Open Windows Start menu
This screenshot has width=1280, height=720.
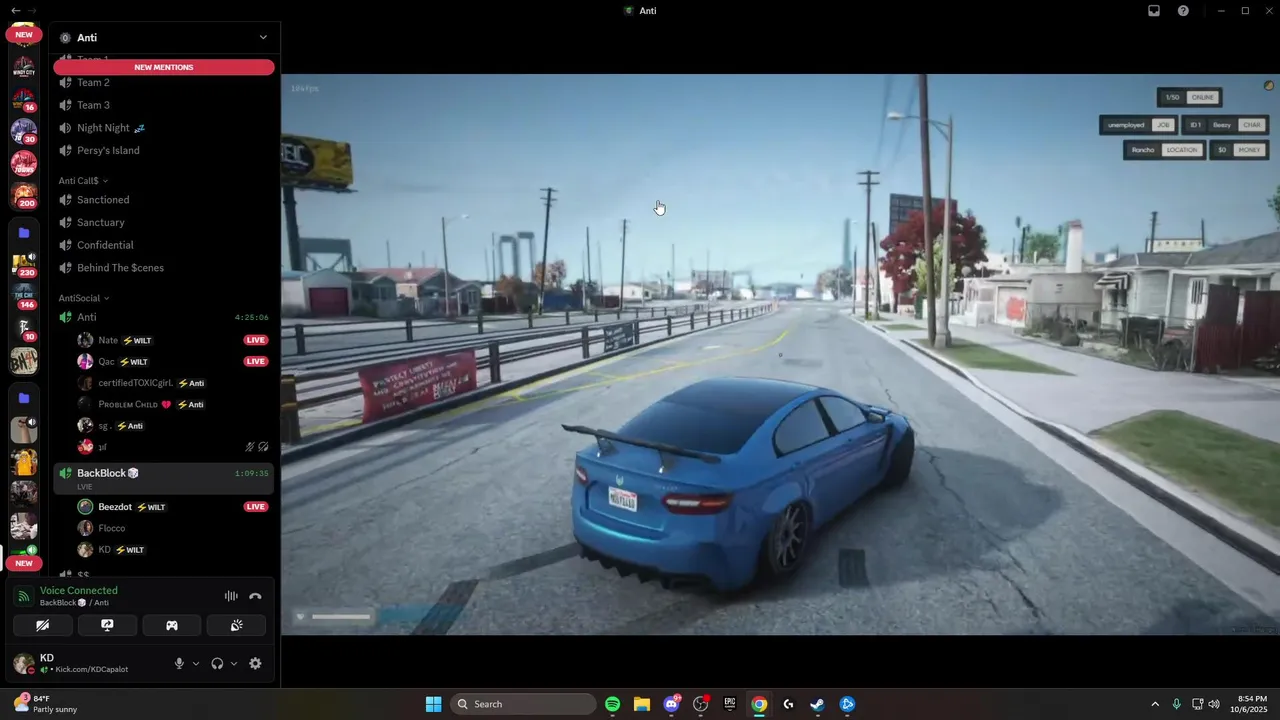(433, 704)
